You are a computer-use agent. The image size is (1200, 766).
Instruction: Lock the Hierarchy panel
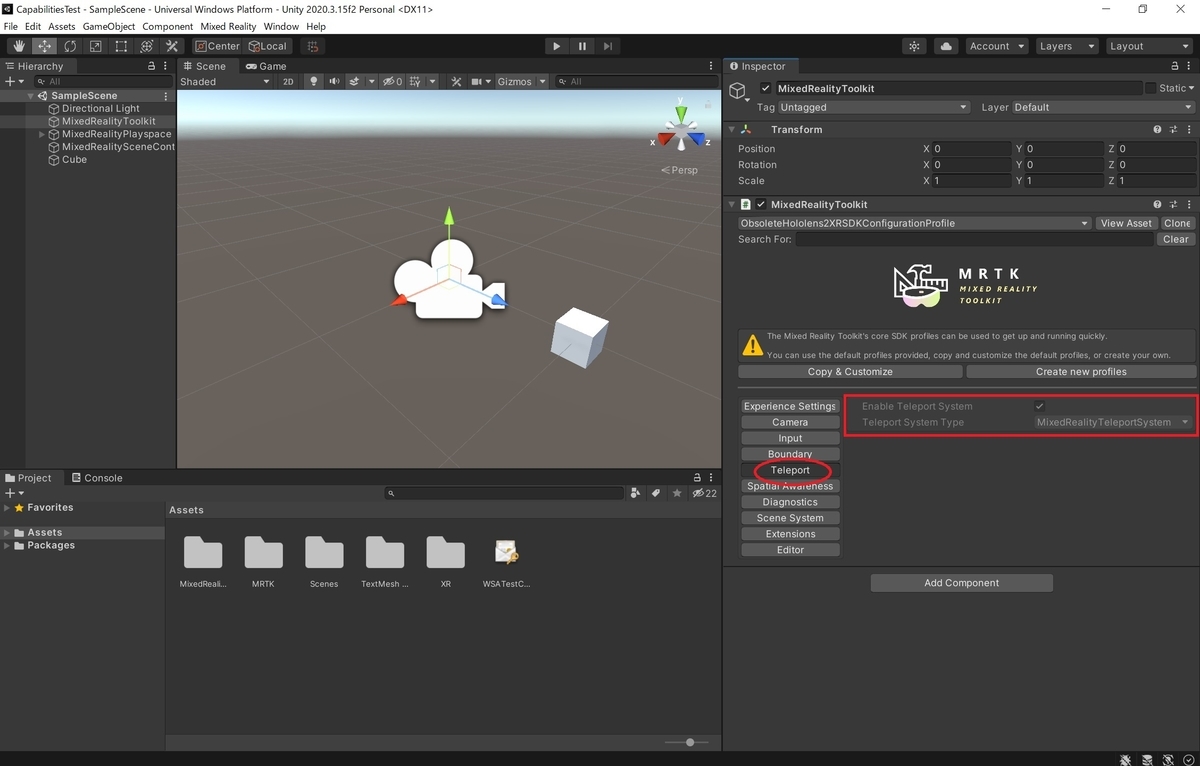[x=151, y=66]
